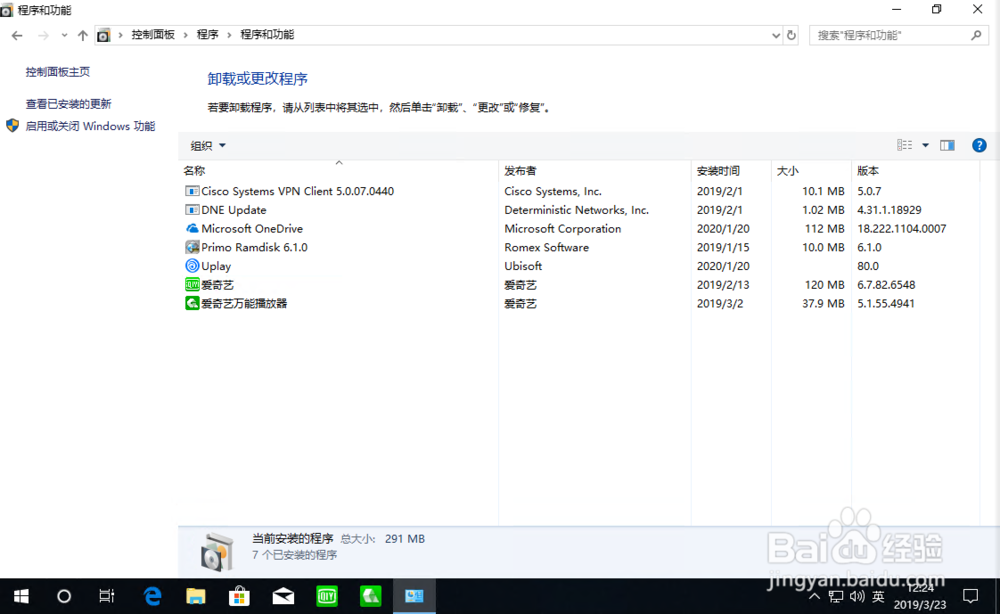The width and height of the screenshot is (1000, 614).
Task: Click the Cisco Systems VPN Client program icon
Action: point(191,191)
